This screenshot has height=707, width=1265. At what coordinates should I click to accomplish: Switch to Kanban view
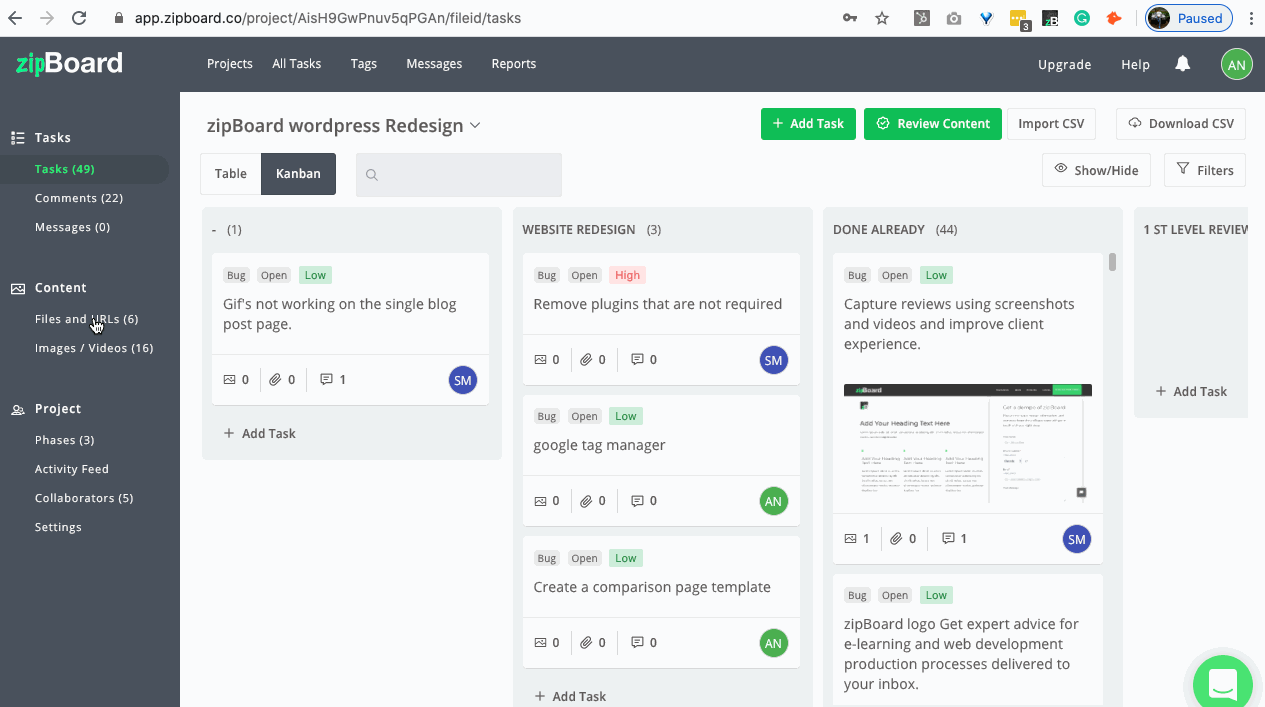coord(299,174)
